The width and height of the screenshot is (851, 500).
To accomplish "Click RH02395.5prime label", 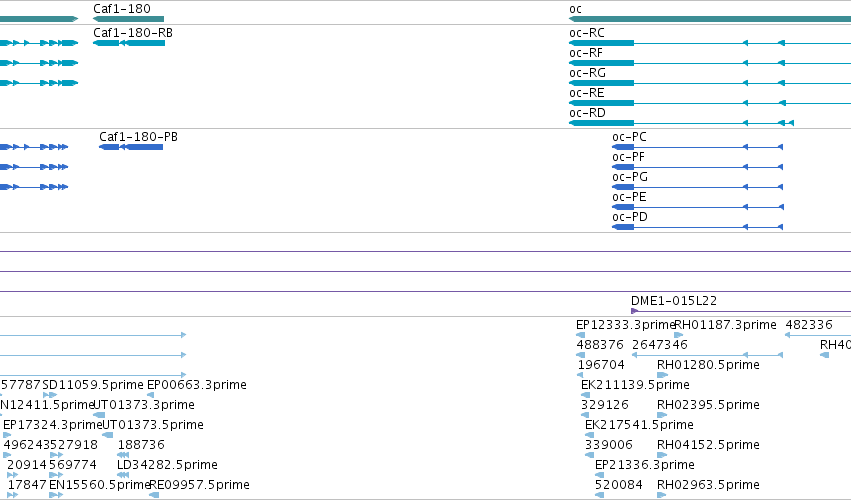I will [708, 405].
